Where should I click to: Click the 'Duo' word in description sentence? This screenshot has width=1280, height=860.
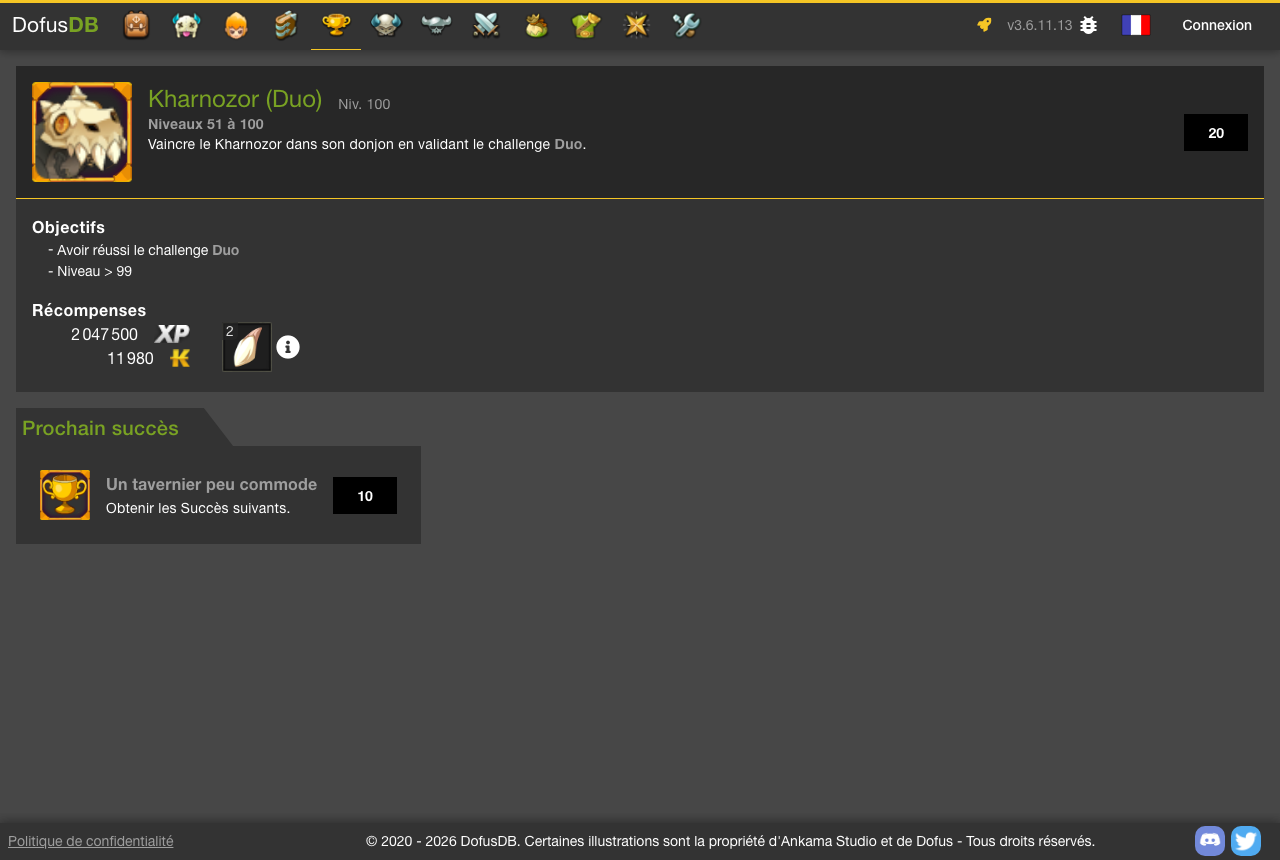pos(568,144)
